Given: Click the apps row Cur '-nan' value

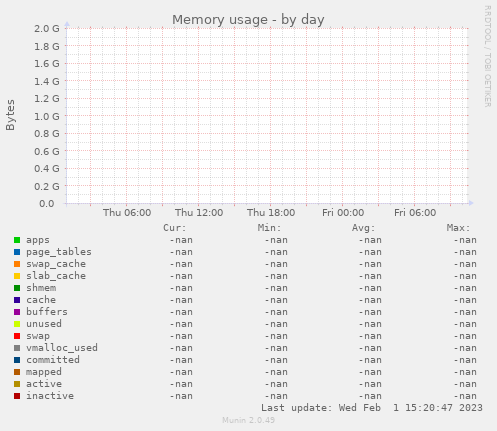Looking at the screenshot, I should (181, 240).
